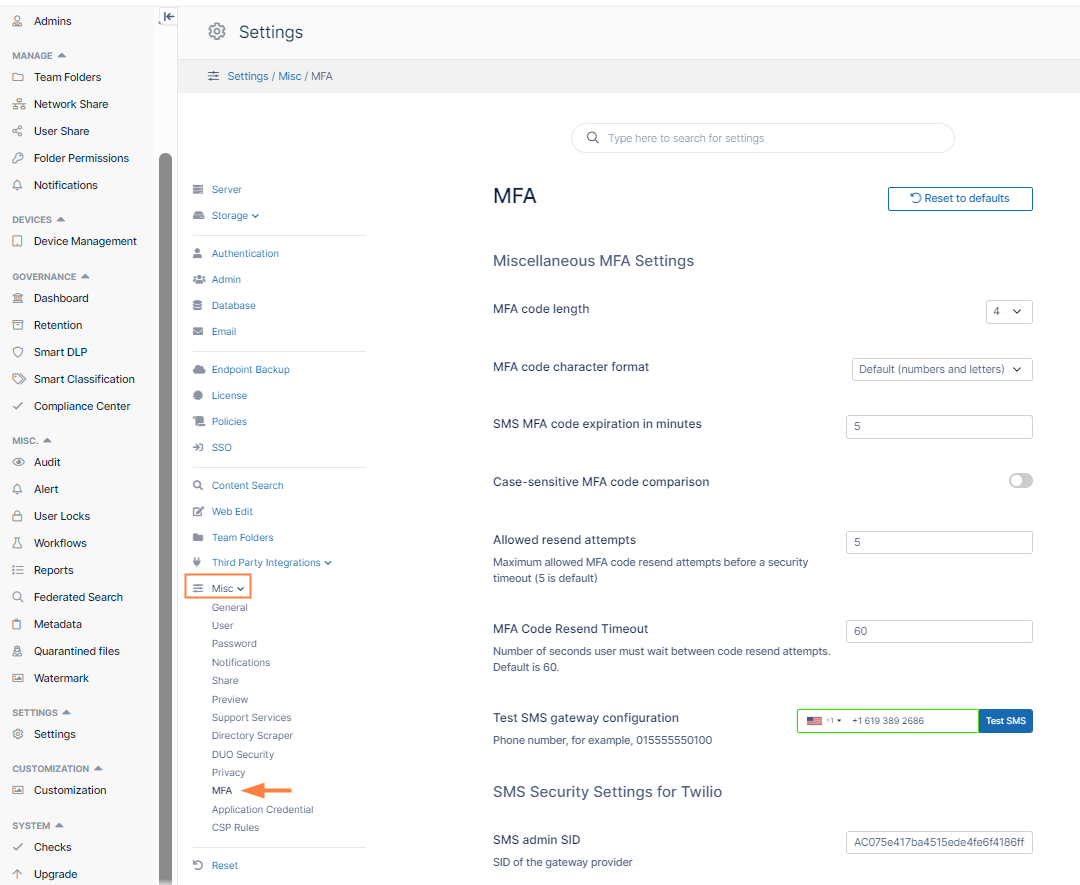The height and width of the screenshot is (885, 1080).
Task: Click the Audit eye icon
Action: (x=19, y=462)
